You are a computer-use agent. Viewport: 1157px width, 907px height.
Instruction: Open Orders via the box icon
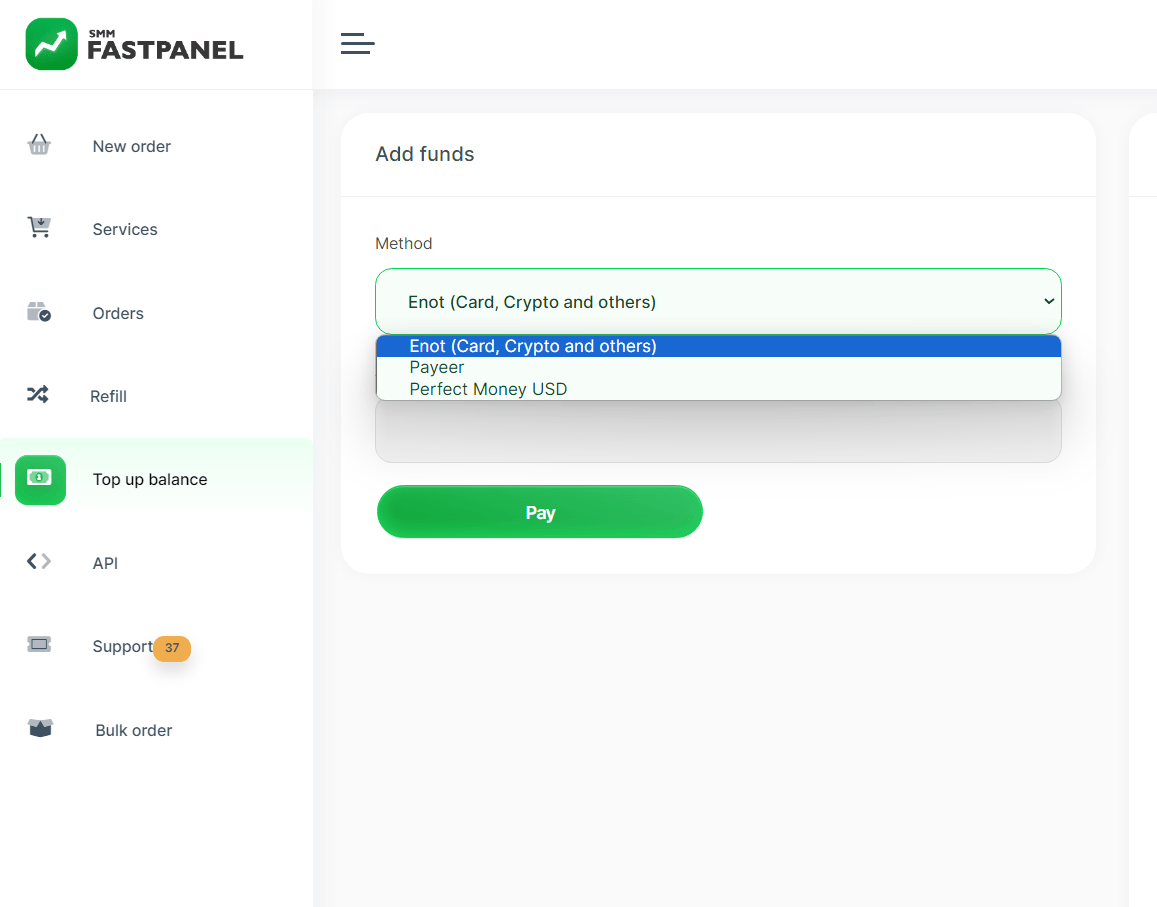point(38,312)
